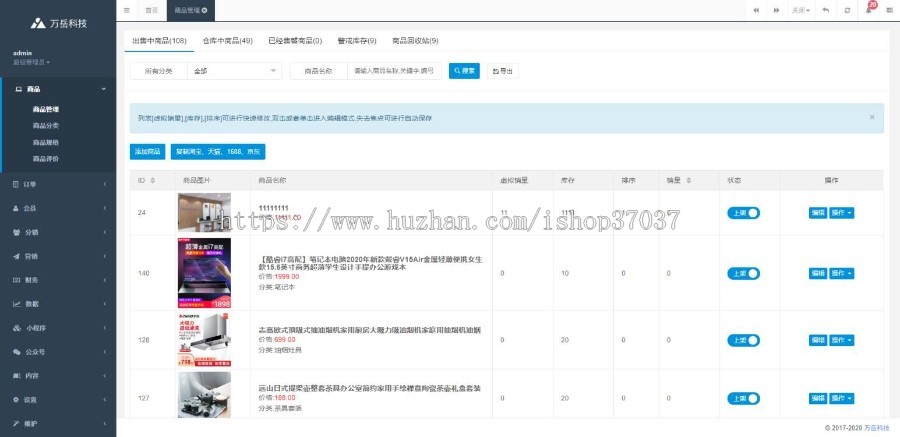
Task: Click 编辑 for product ID 128
Action: 818,341
